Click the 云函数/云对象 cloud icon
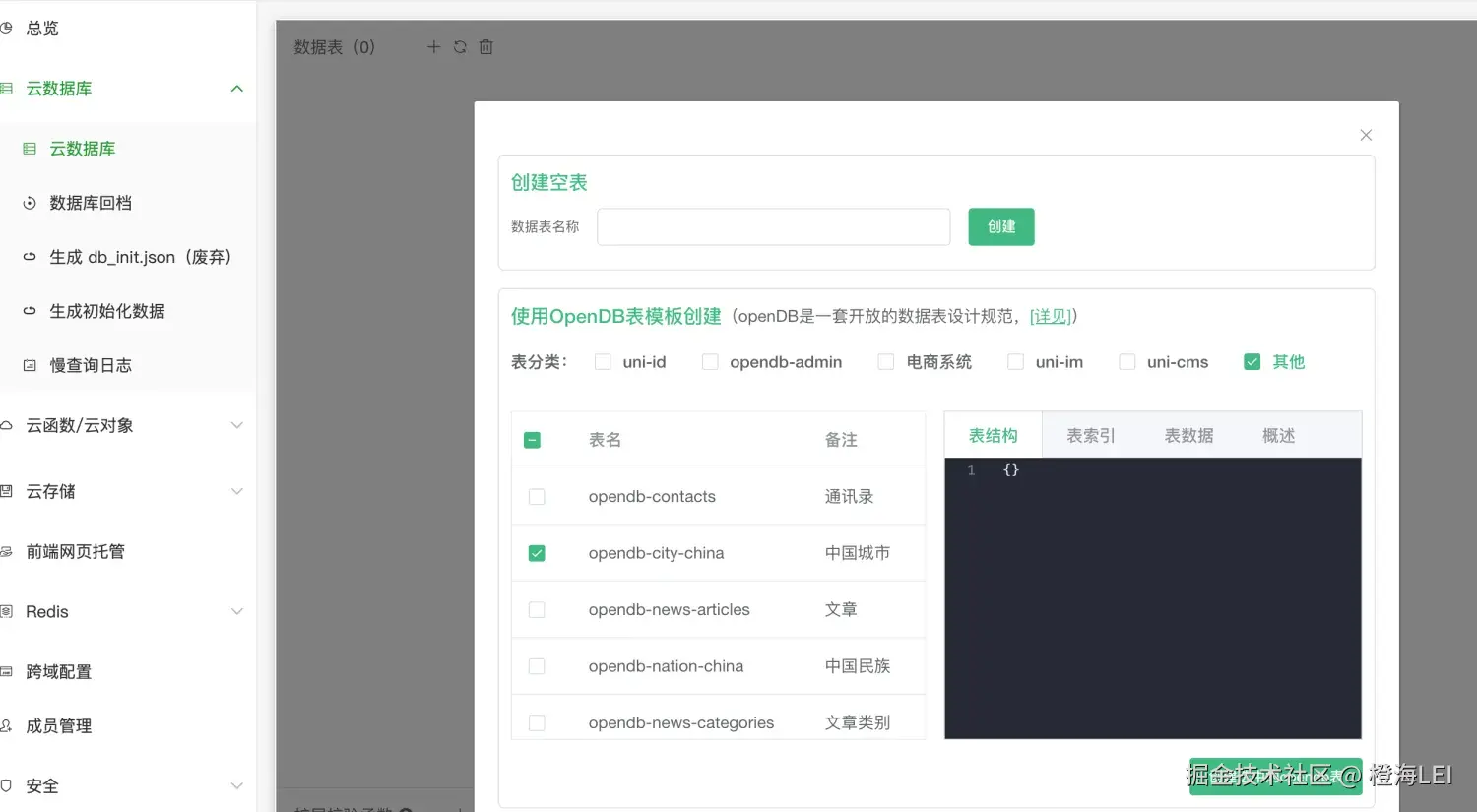The height and width of the screenshot is (812, 1477). point(6,425)
